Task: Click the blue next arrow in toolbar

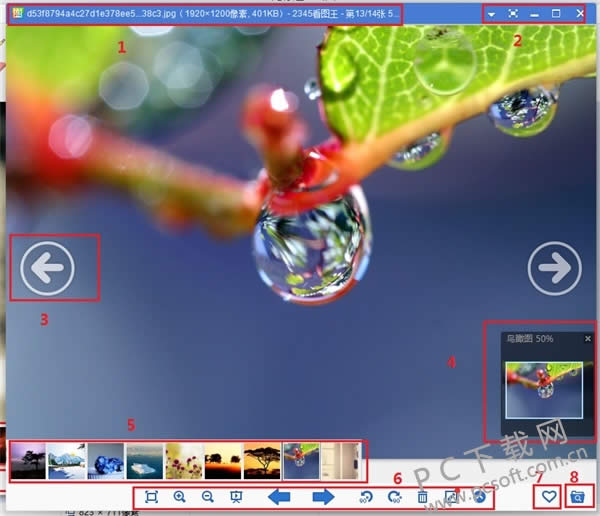Action: [x=323, y=497]
